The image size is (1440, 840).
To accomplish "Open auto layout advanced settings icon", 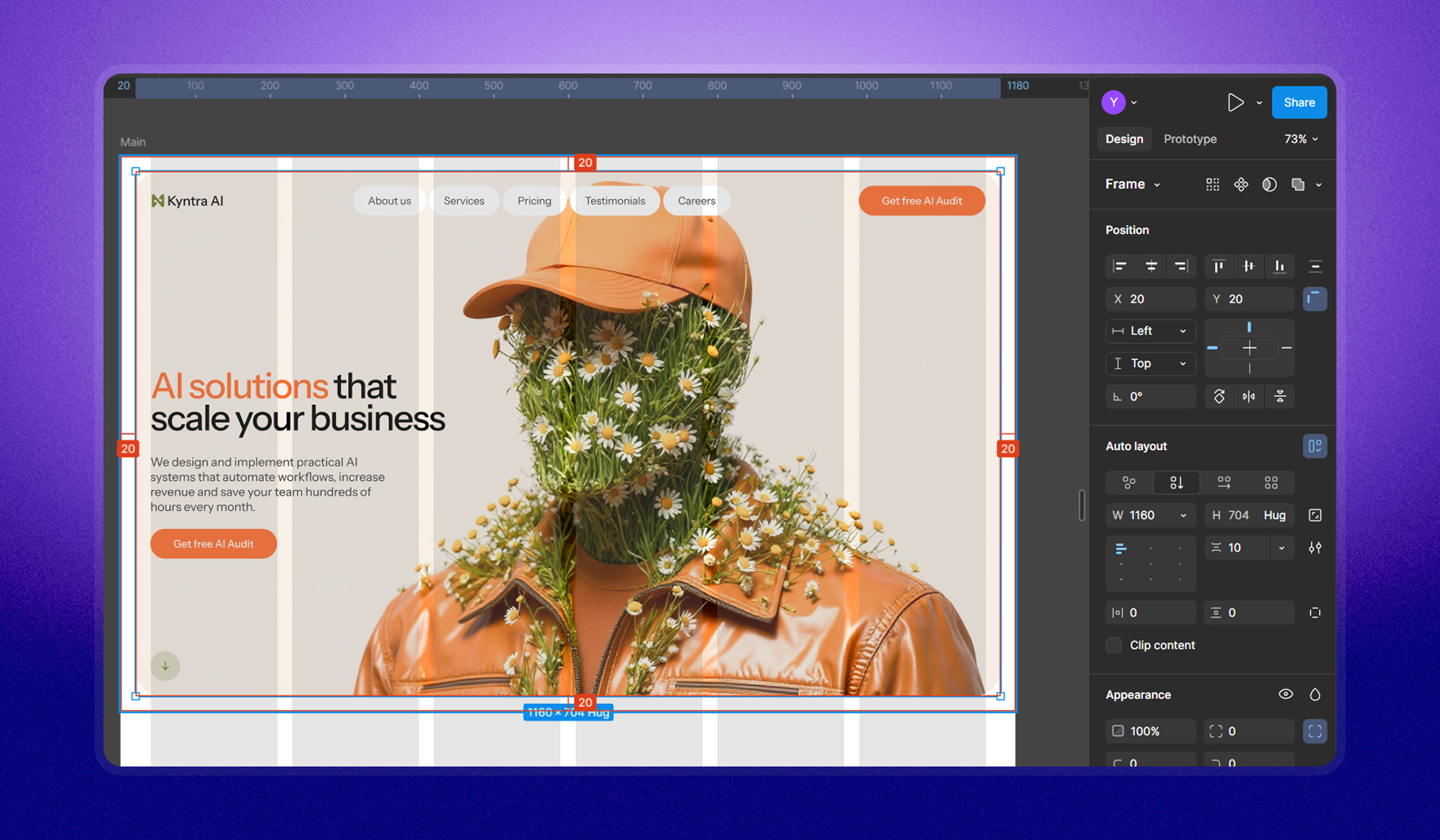I will click(1315, 548).
